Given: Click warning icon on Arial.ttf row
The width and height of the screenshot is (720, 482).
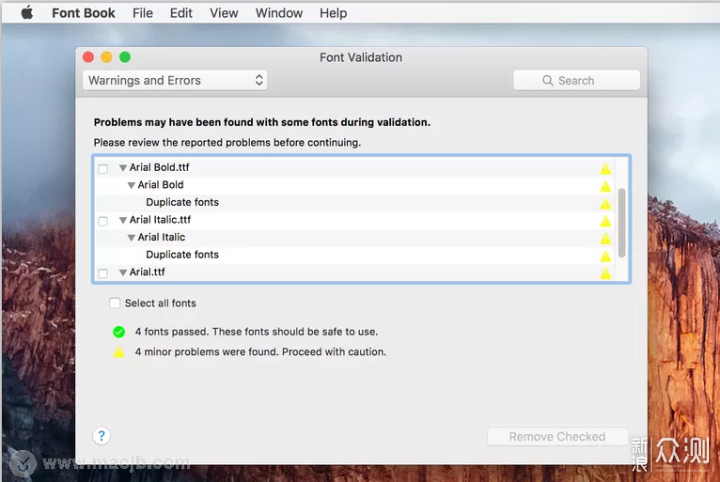Looking at the screenshot, I should click(x=606, y=274).
